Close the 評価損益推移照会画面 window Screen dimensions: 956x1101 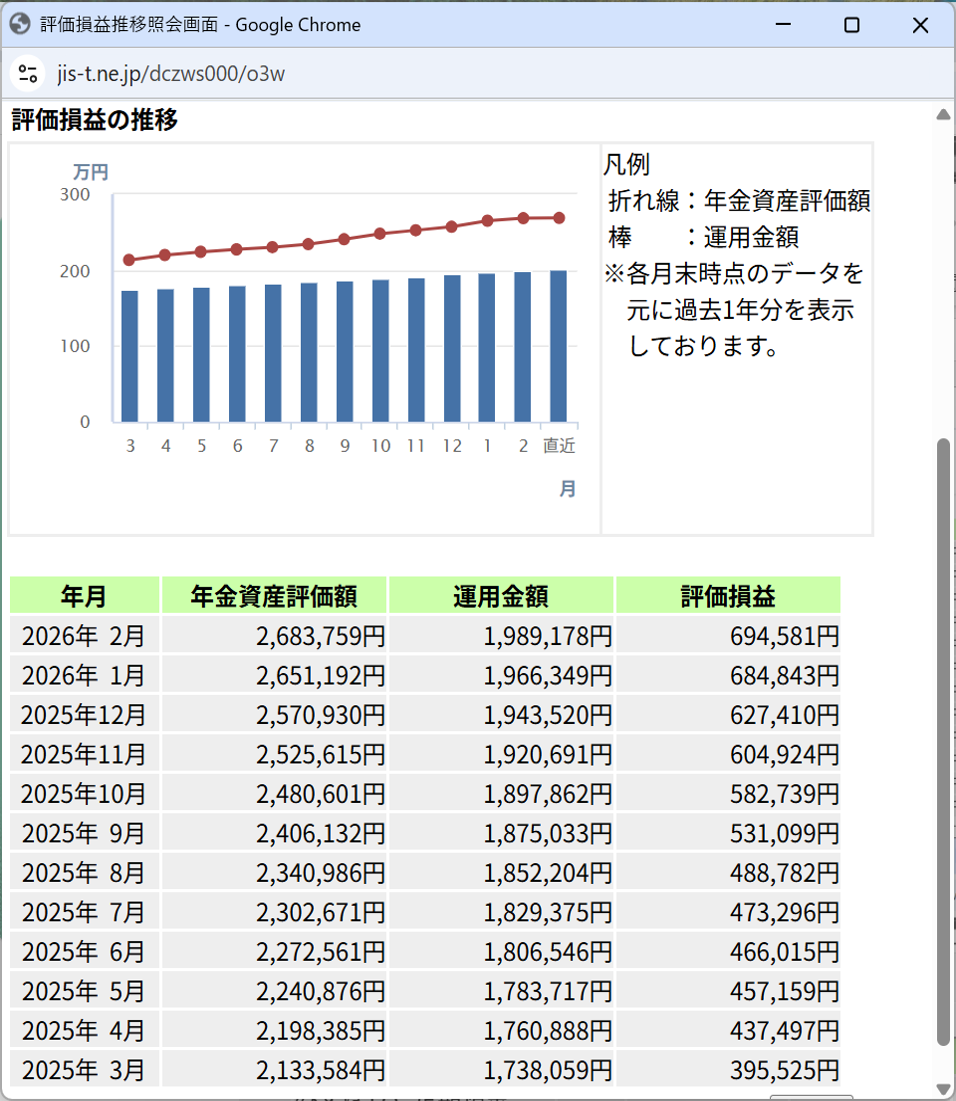920,25
